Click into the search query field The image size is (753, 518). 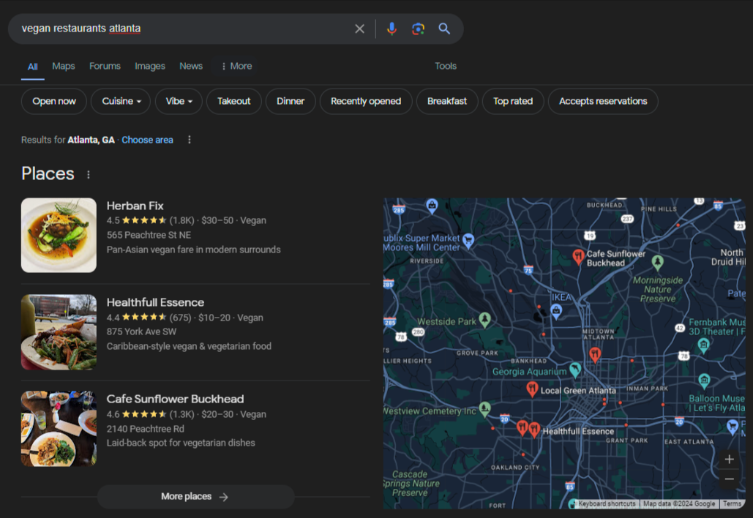[x=182, y=29]
